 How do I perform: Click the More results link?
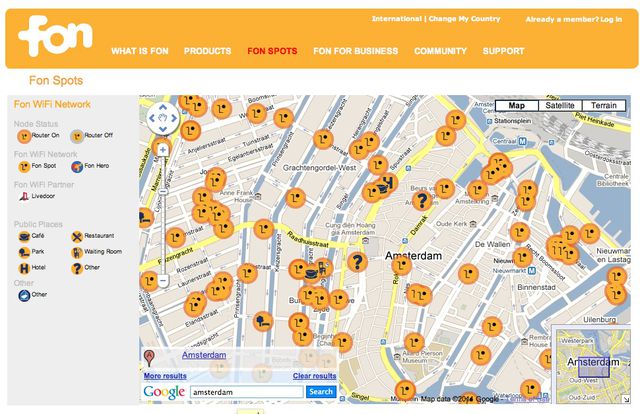pyautogui.click(x=165, y=376)
